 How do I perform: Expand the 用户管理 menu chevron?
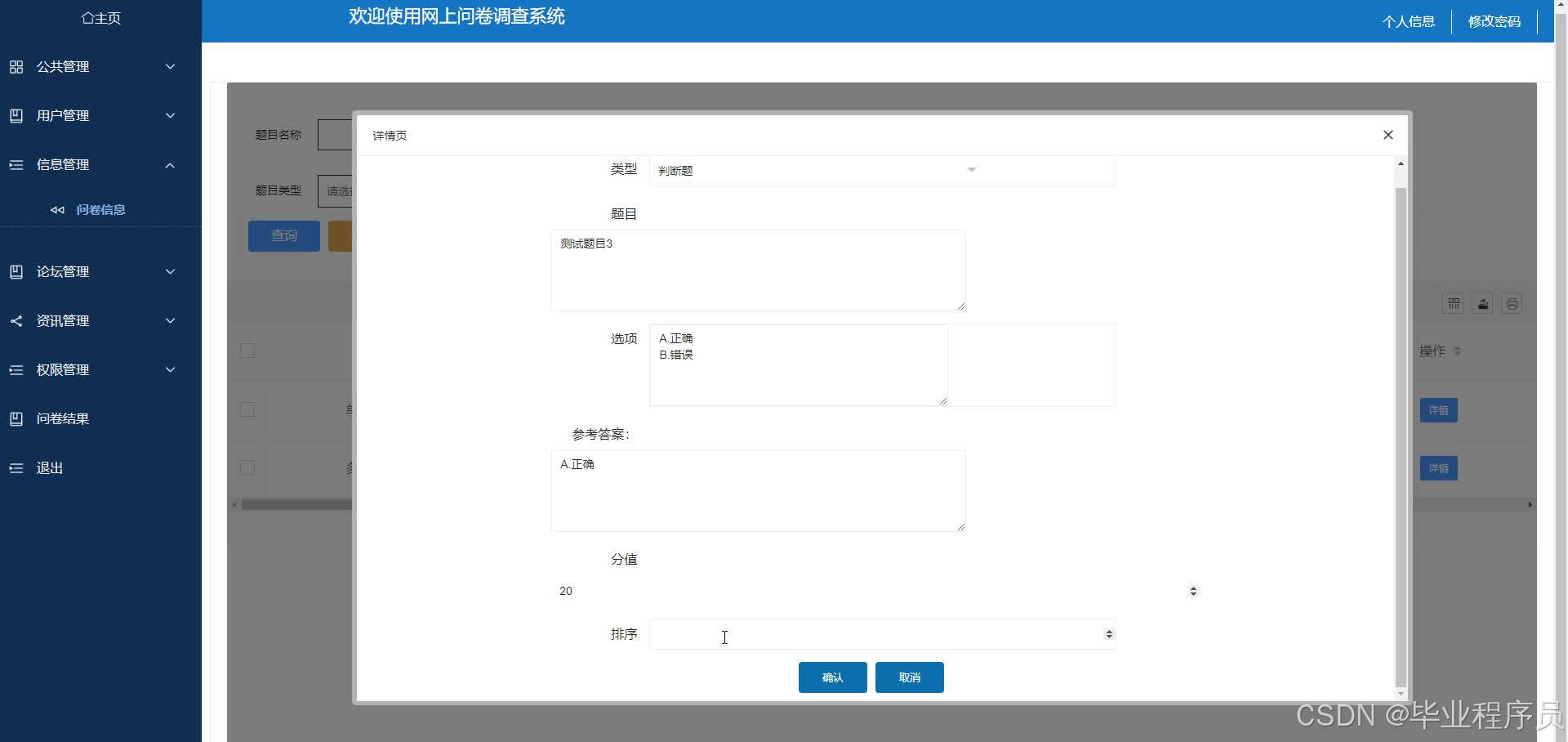[170, 116]
